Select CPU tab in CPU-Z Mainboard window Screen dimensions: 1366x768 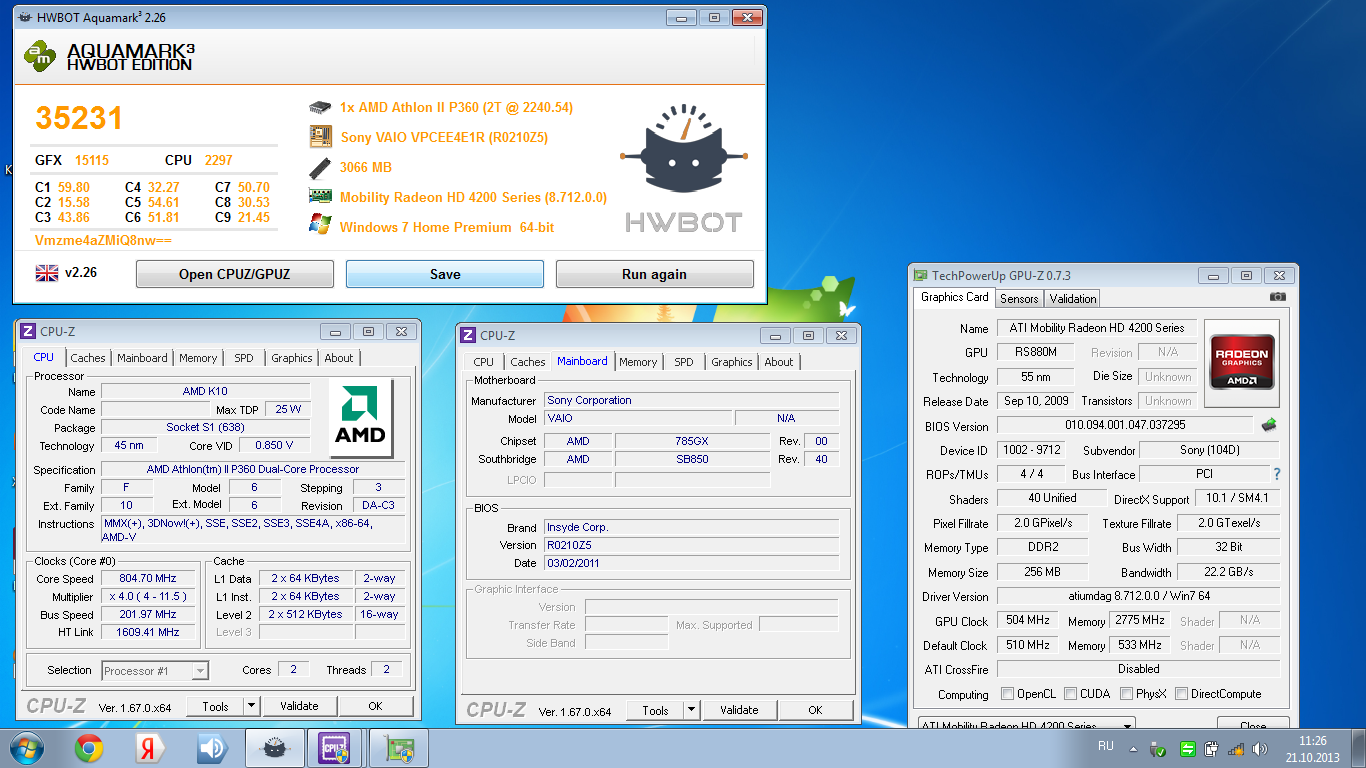[x=484, y=362]
